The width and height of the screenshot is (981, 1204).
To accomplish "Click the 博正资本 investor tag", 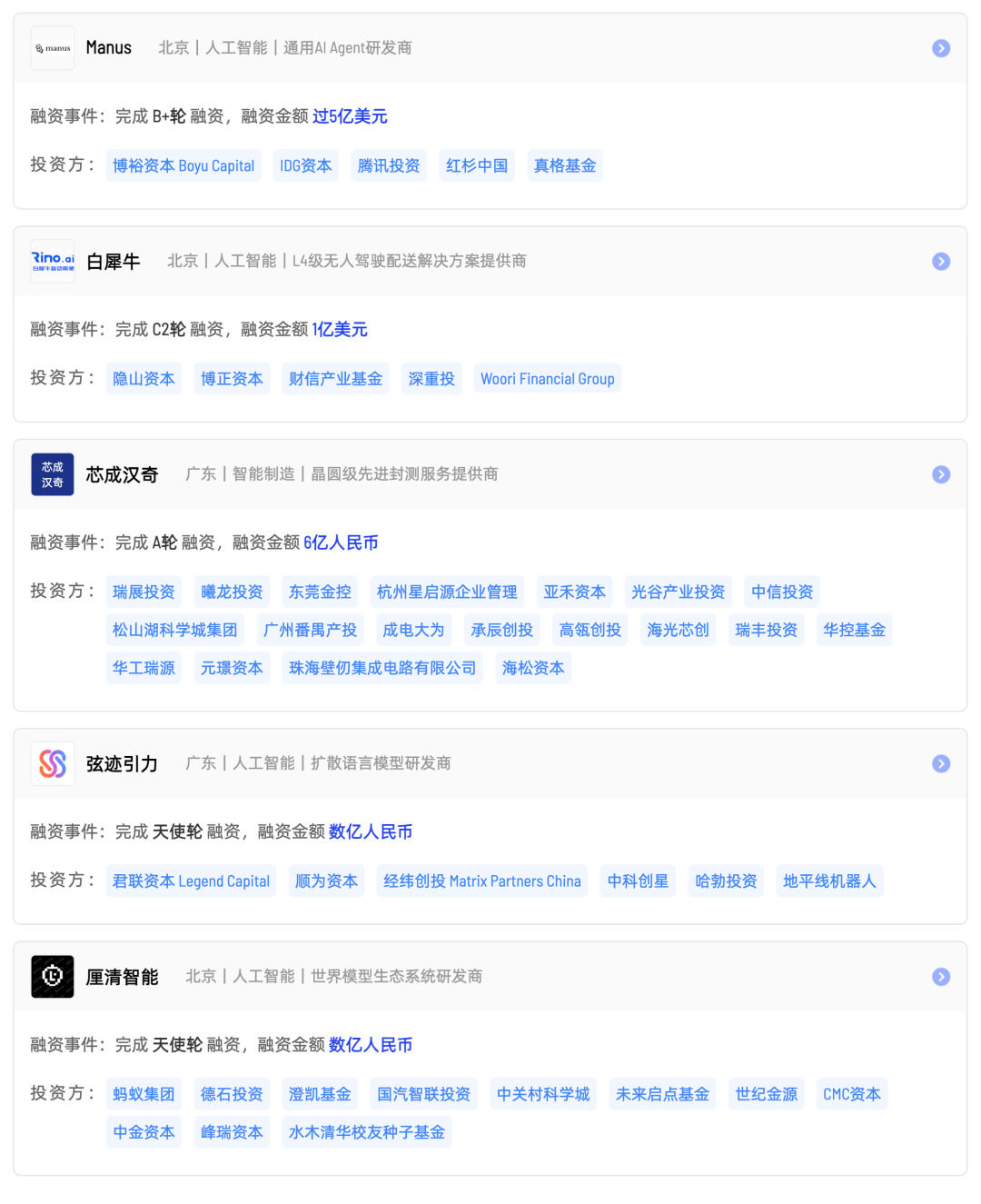I will tap(232, 379).
